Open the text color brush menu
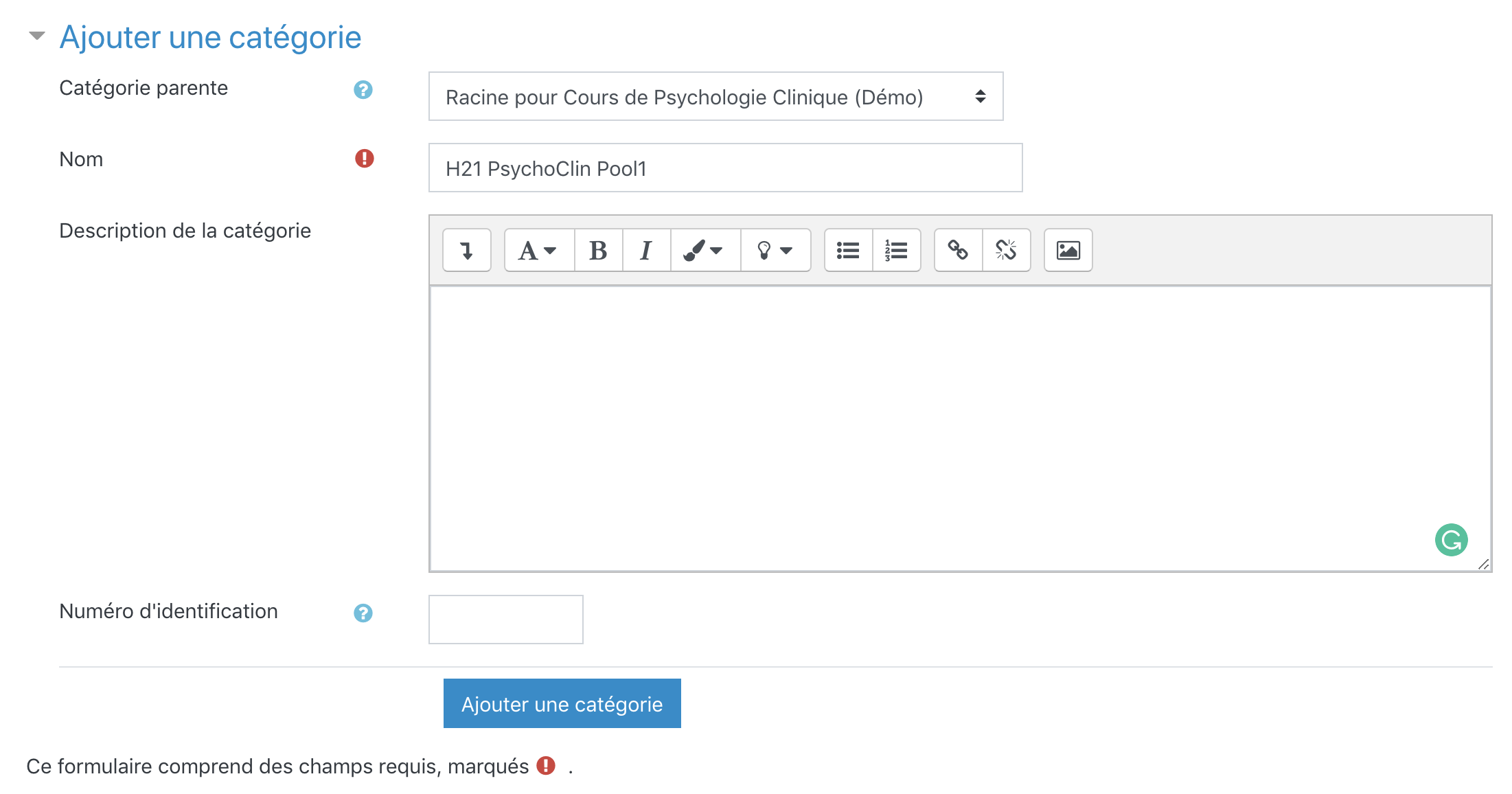Image resolution: width=1512 pixels, height=794 pixels. [x=705, y=251]
